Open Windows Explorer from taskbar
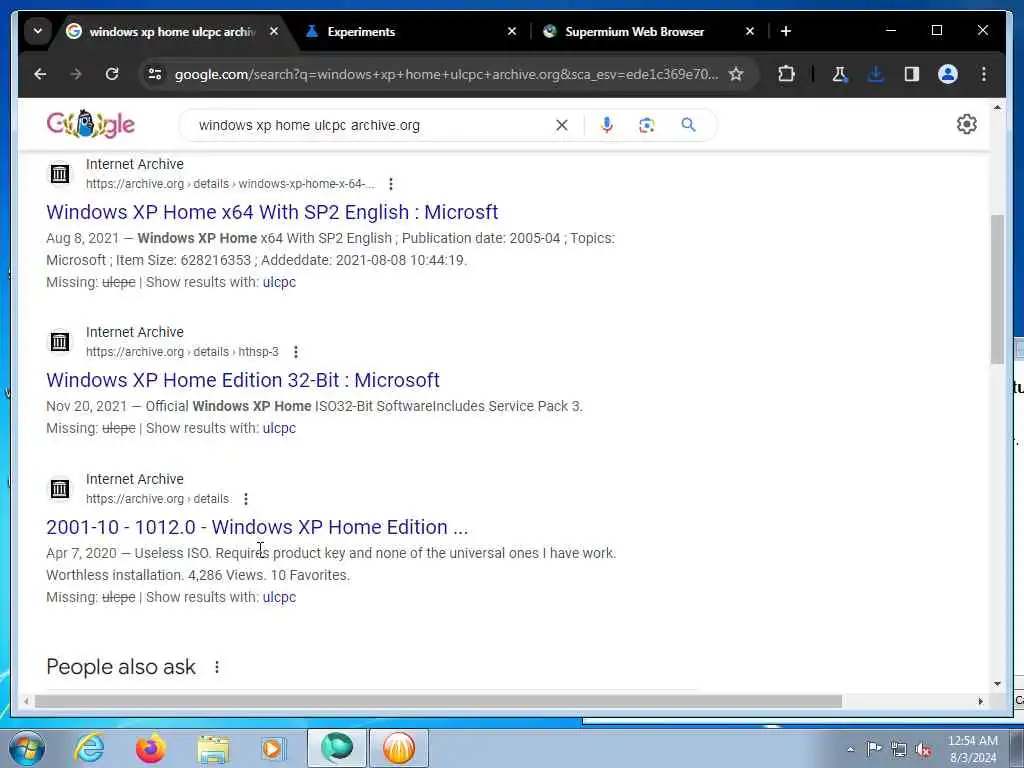The image size is (1024, 768). 213,748
